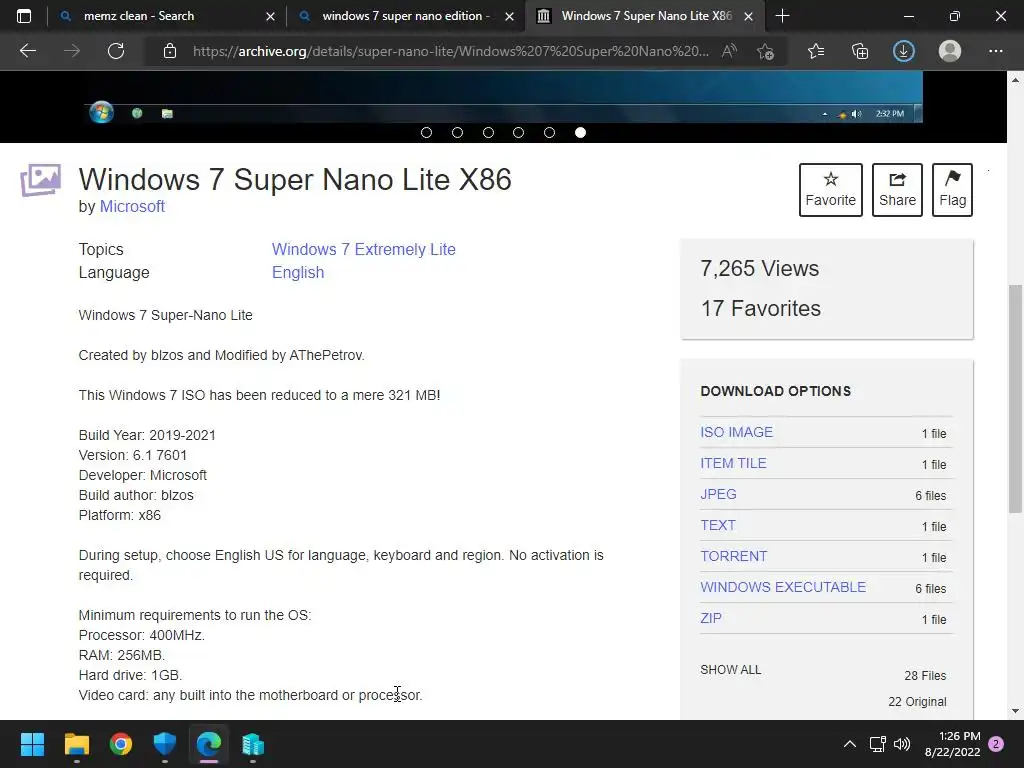Close the 'windows 7 super nano edition' tab
The image size is (1024, 768).
coord(509,16)
